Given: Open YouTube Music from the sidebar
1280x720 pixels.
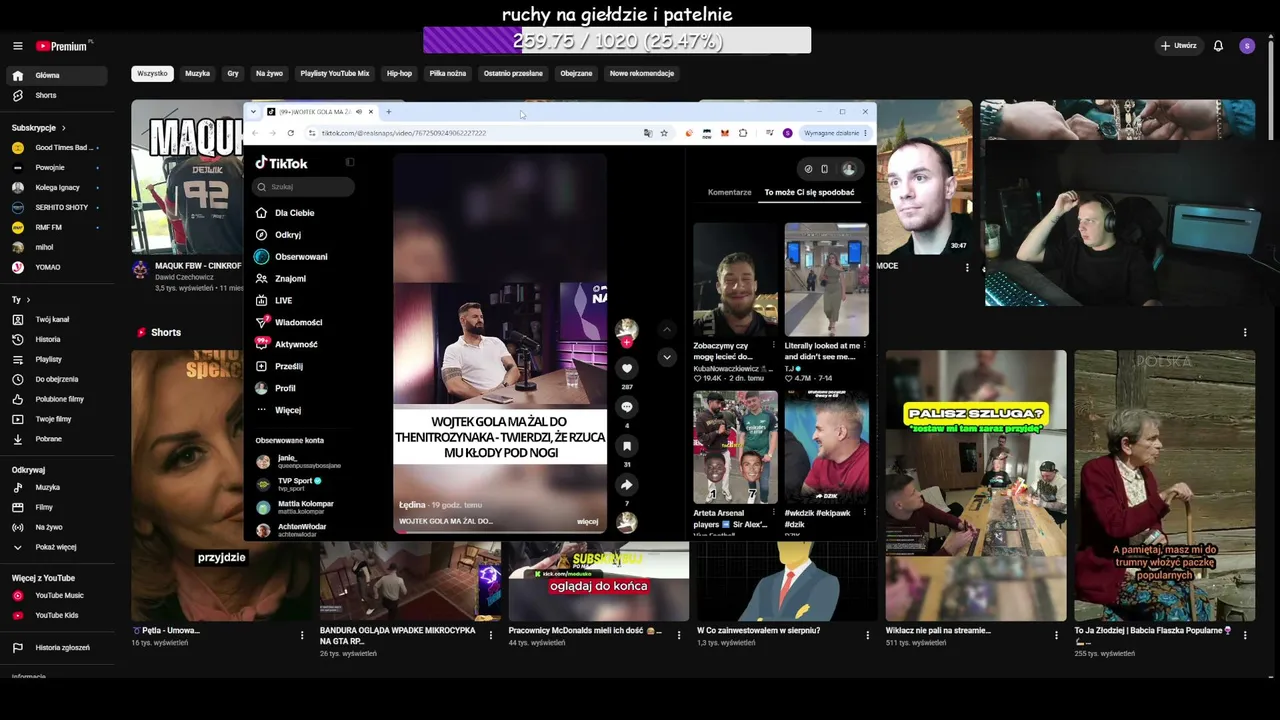Looking at the screenshot, I should (x=56, y=595).
